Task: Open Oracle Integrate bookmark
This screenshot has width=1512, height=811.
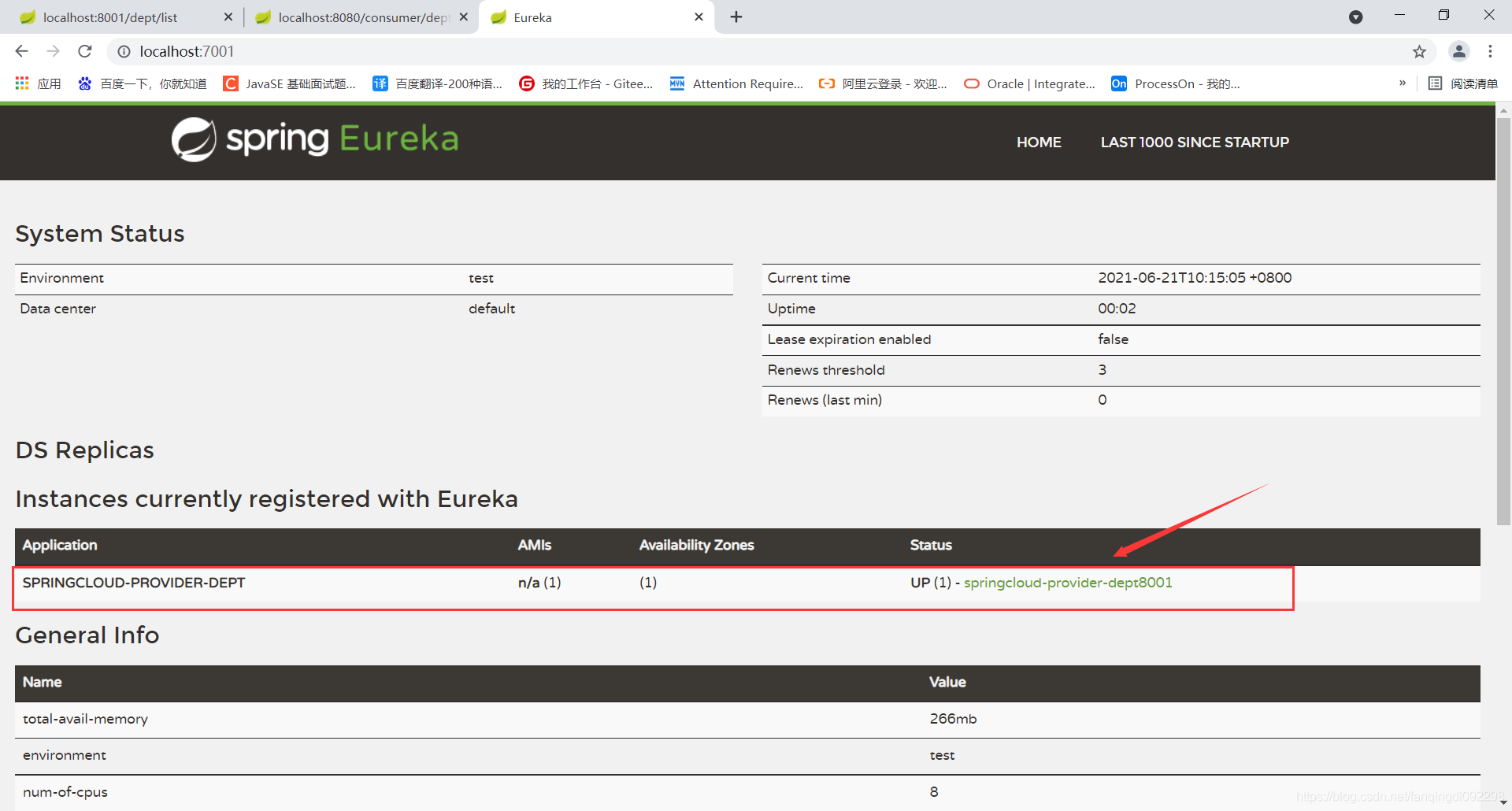Action: click(1029, 83)
